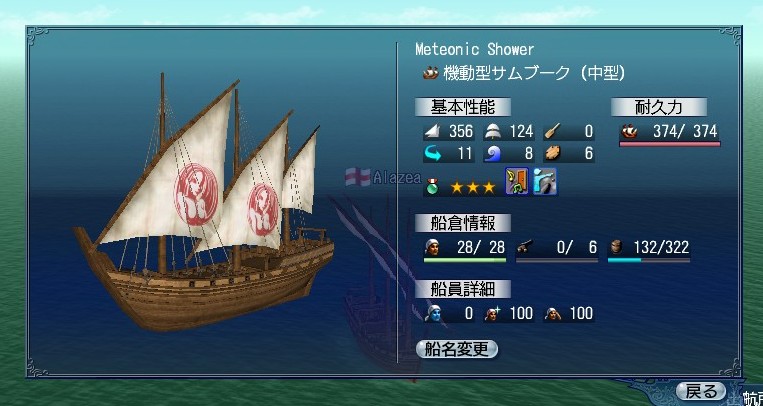Click the cannon icon beside 0/6
This screenshot has width=763, height=406.
tap(525, 248)
